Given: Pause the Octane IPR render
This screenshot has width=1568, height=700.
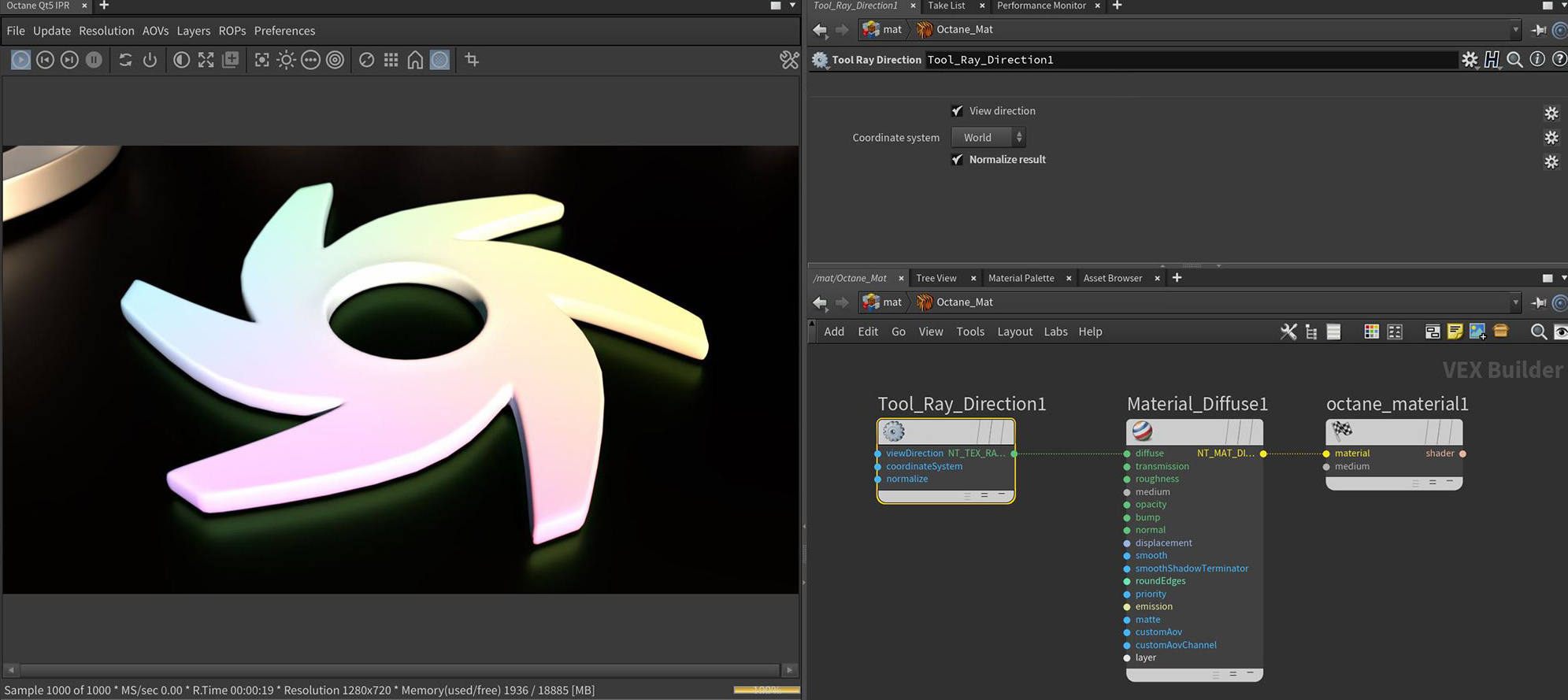Looking at the screenshot, I should (94, 60).
